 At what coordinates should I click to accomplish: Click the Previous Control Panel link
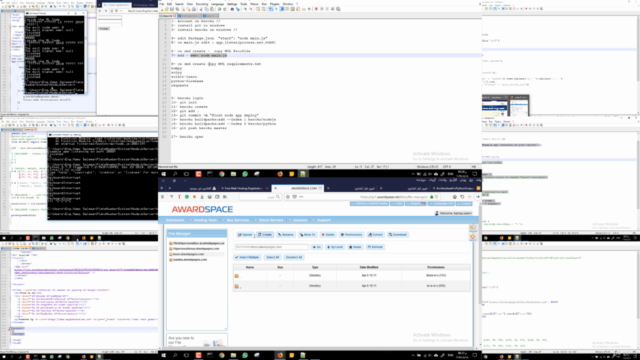[369, 204]
